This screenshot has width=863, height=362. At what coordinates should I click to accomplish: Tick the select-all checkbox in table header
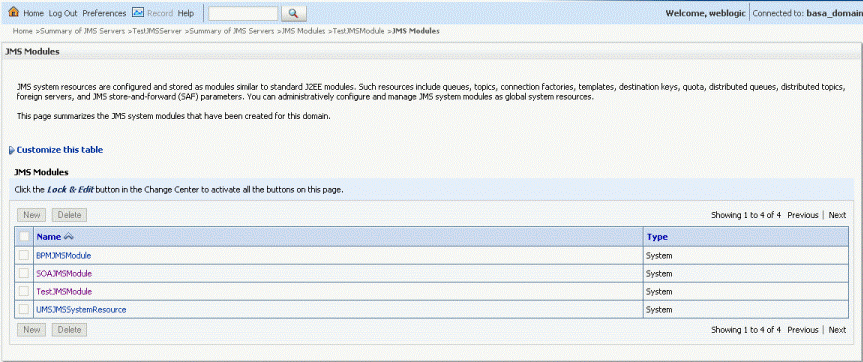click(x=24, y=237)
